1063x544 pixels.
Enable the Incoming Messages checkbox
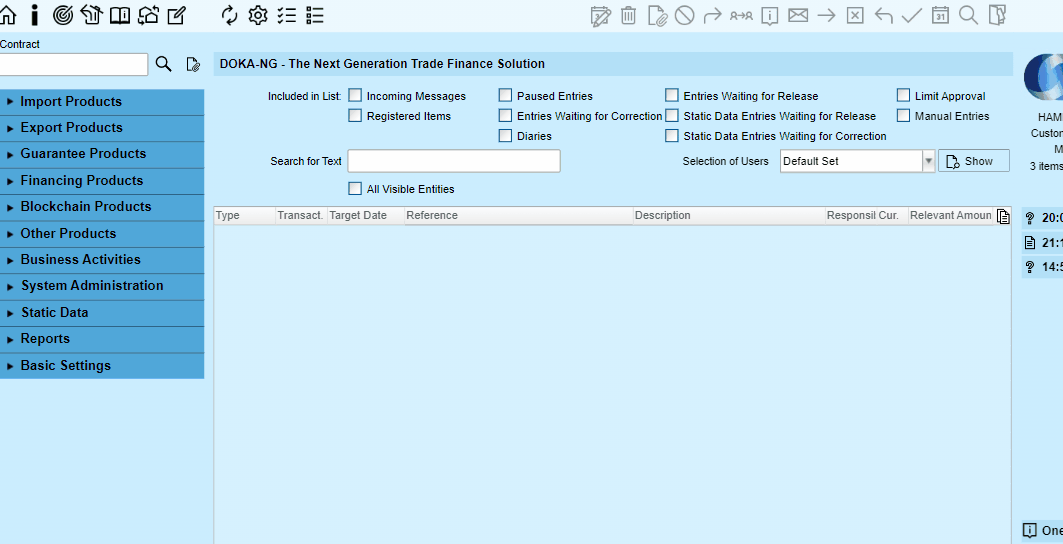(x=355, y=96)
